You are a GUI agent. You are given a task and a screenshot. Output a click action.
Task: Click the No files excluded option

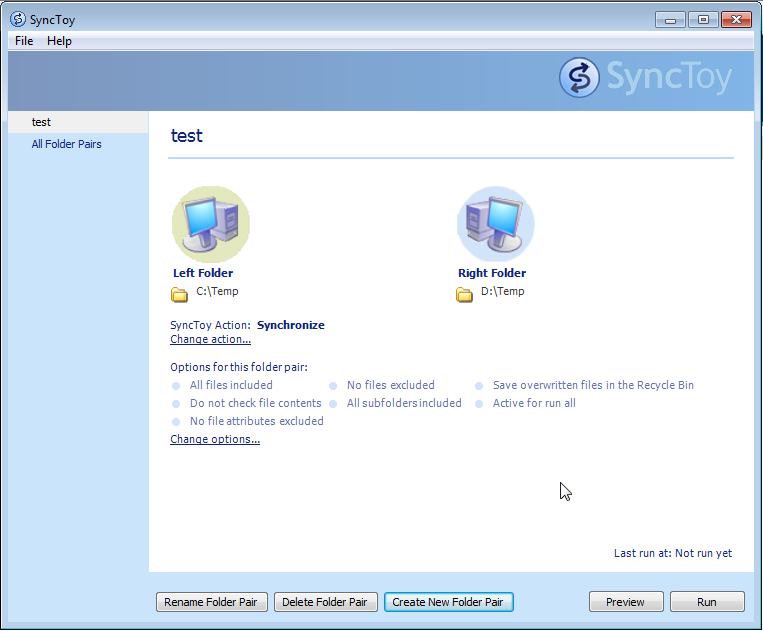pos(391,385)
